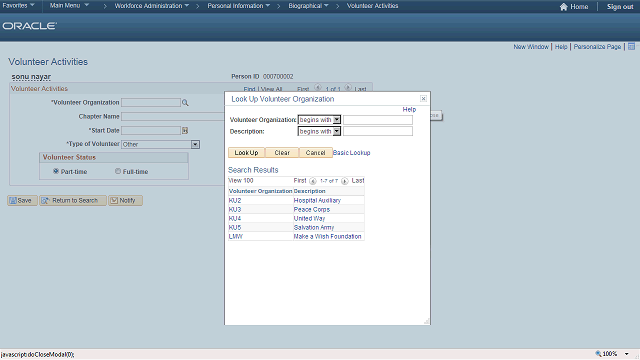Open the Start Date calendar icon
This screenshot has height=360, width=640.
click(185, 131)
